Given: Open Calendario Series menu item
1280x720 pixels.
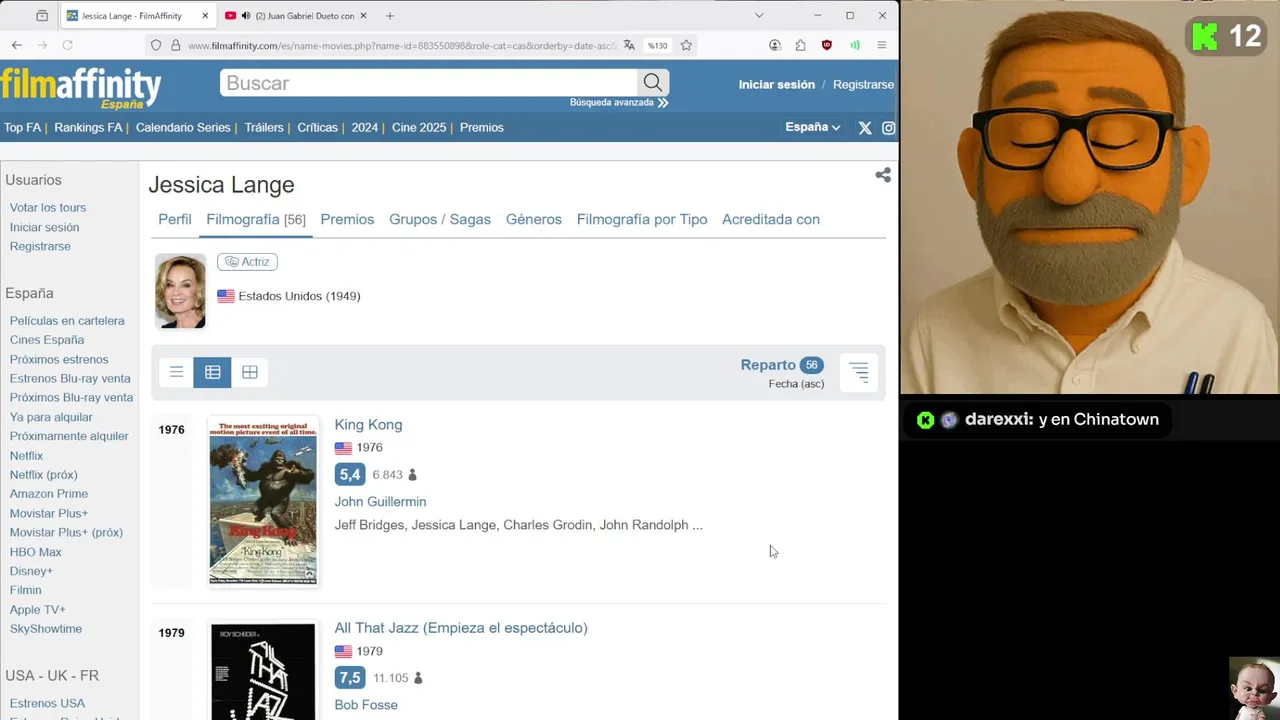Looking at the screenshot, I should 183,128.
